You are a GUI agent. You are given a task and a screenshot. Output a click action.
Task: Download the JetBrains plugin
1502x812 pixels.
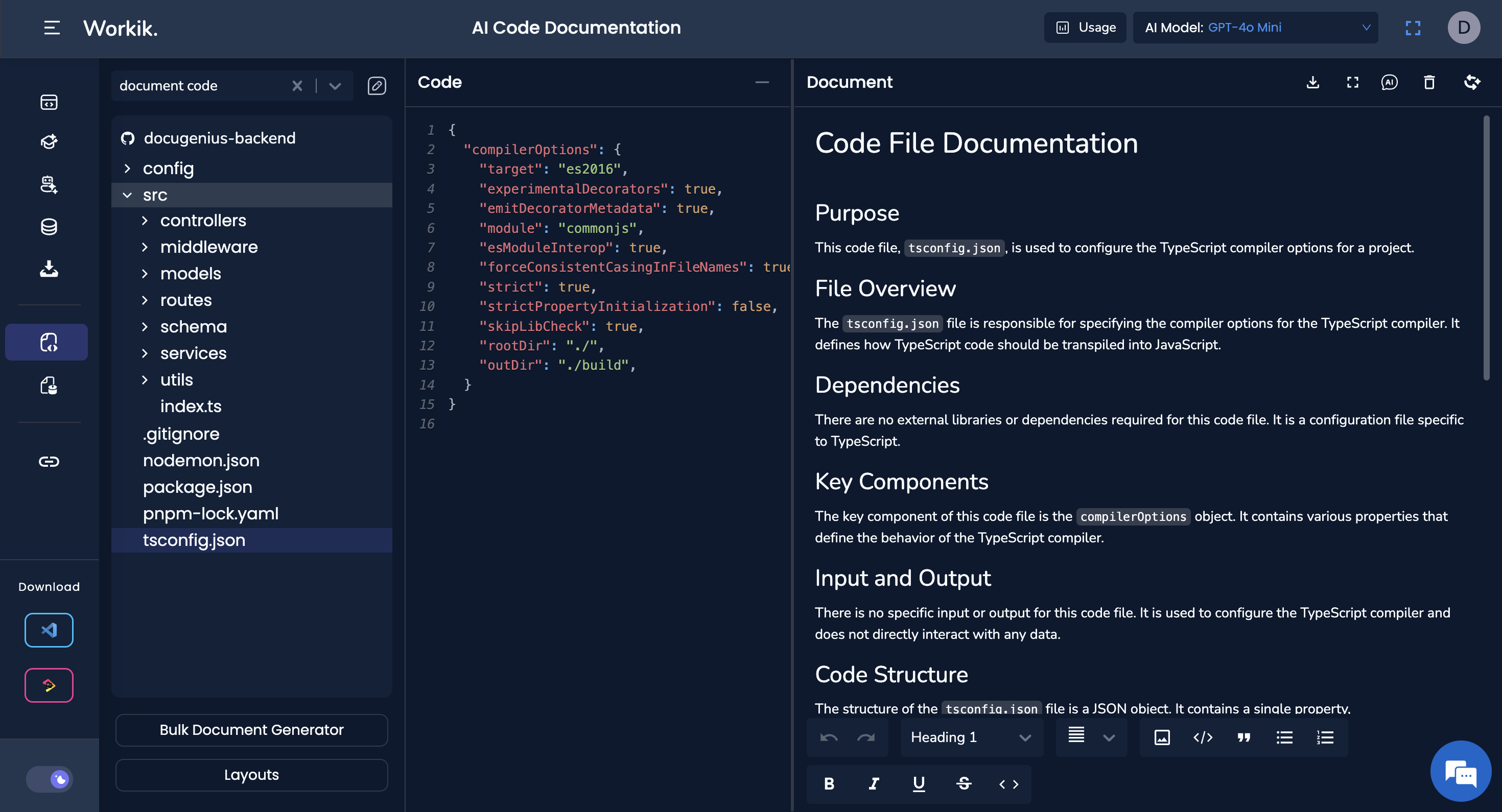click(x=49, y=685)
